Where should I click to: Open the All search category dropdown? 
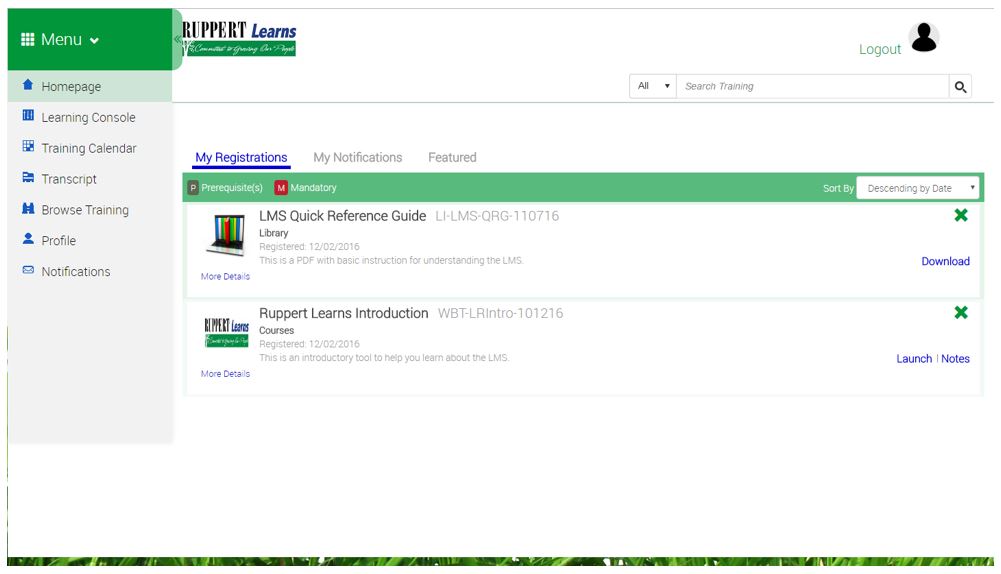(x=653, y=86)
